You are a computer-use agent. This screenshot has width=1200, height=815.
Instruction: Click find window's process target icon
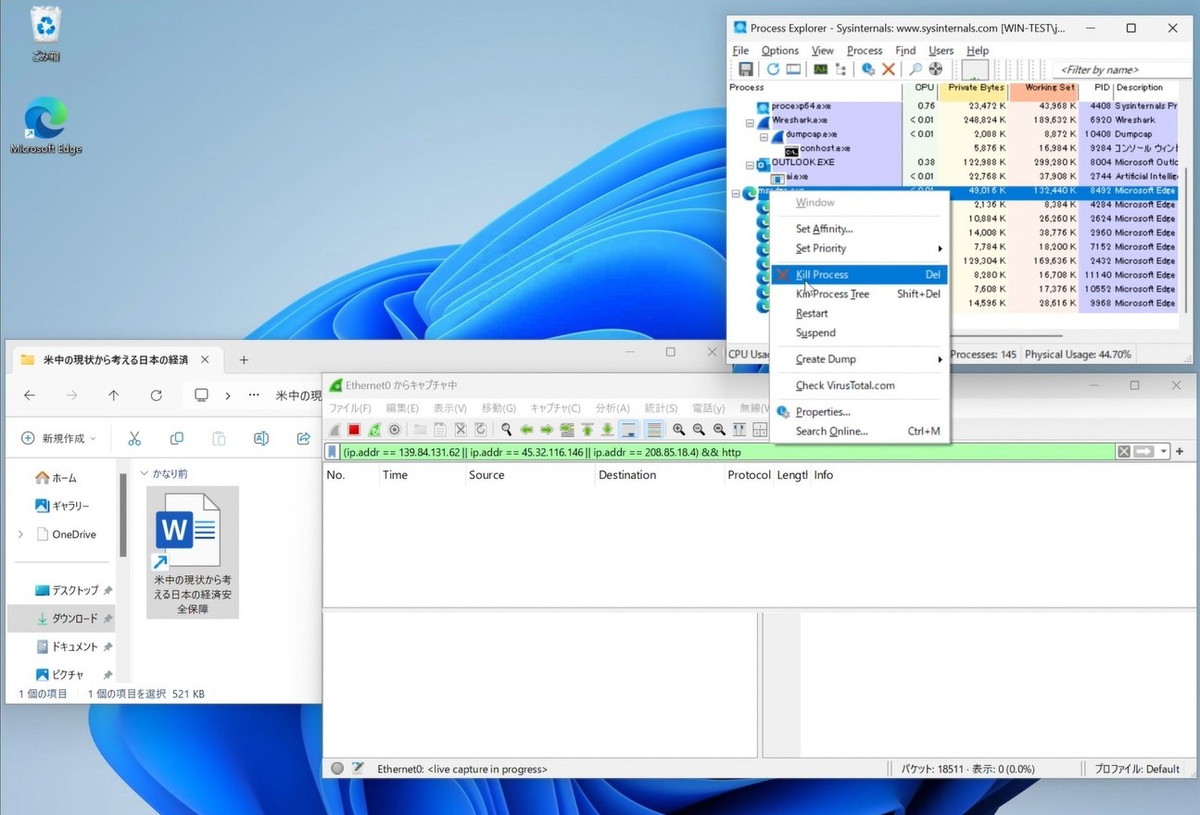click(x=936, y=69)
